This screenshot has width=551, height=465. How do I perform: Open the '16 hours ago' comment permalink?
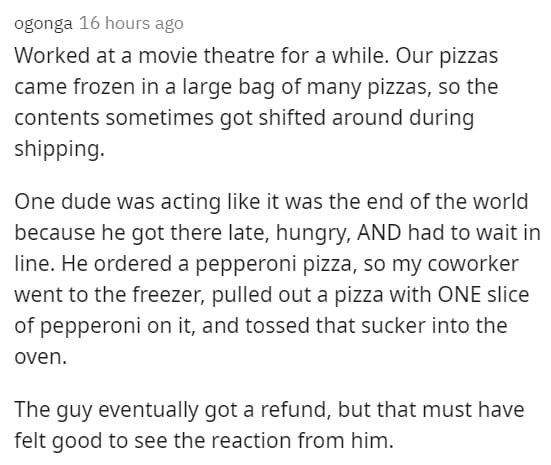131,24
